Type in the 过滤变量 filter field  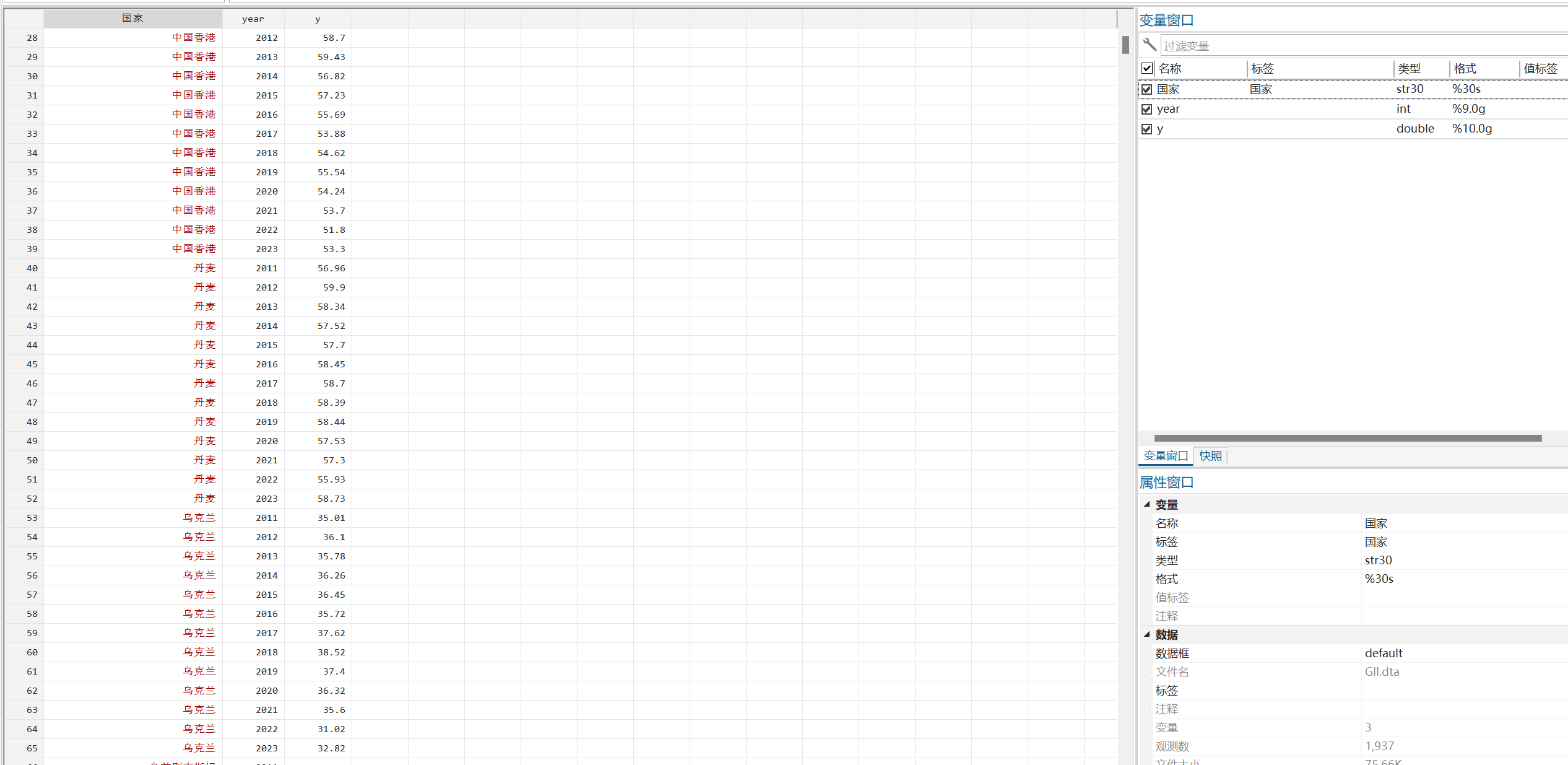point(1362,46)
